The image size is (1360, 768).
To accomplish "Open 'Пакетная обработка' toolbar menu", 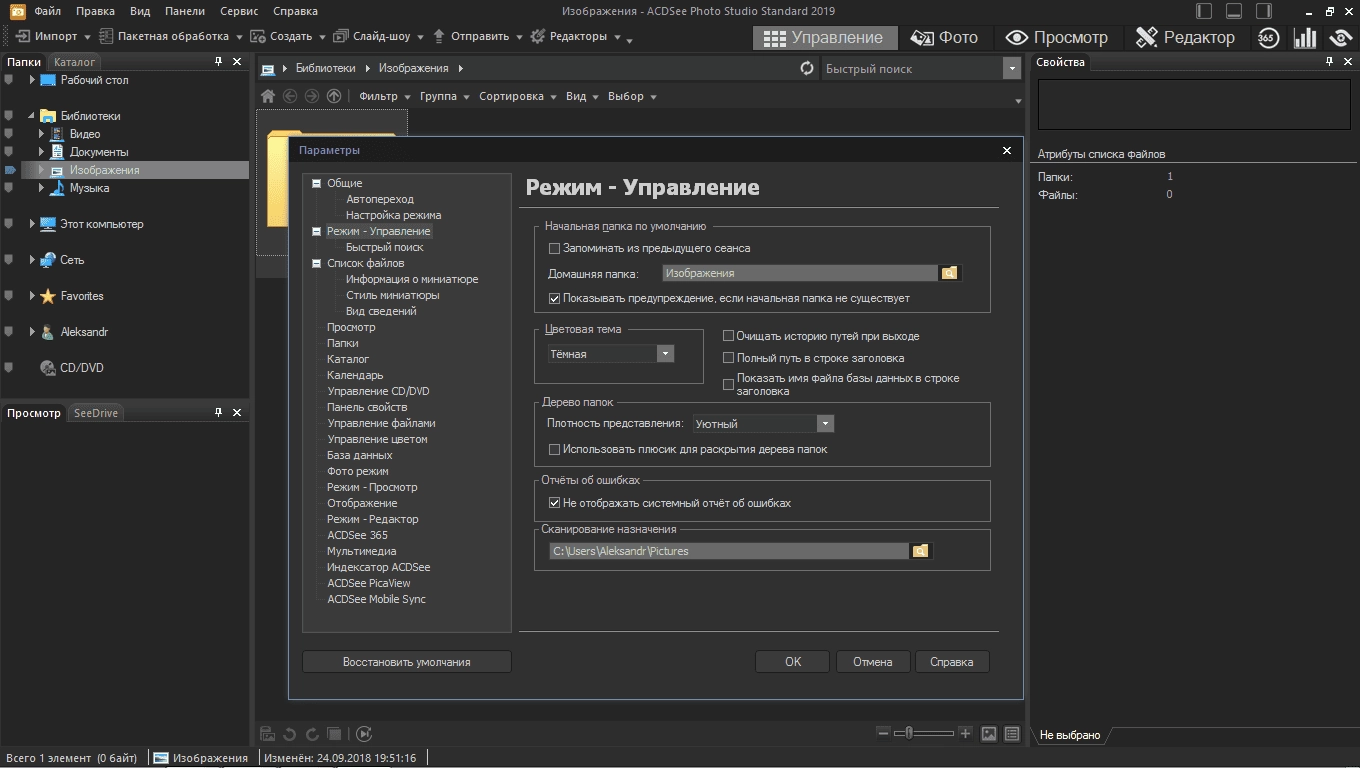I will tap(172, 36).
